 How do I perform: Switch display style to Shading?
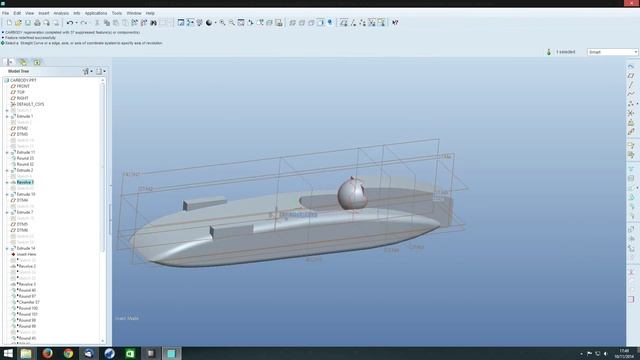point(320,23)
